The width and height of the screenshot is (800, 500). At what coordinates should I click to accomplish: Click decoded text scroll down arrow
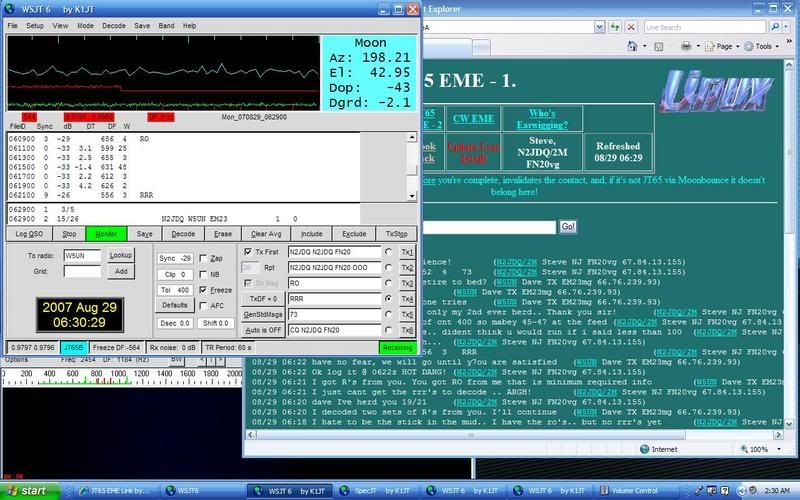(412, 196)
